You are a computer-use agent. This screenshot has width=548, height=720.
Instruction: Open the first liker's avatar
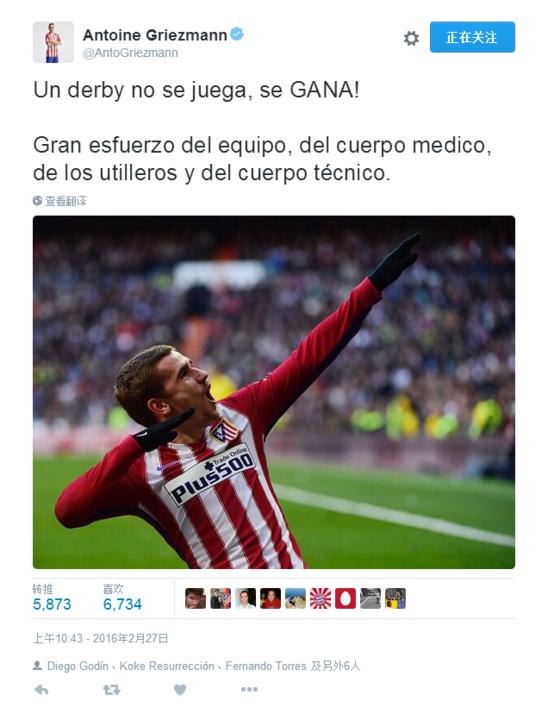[x=196, y=598]
